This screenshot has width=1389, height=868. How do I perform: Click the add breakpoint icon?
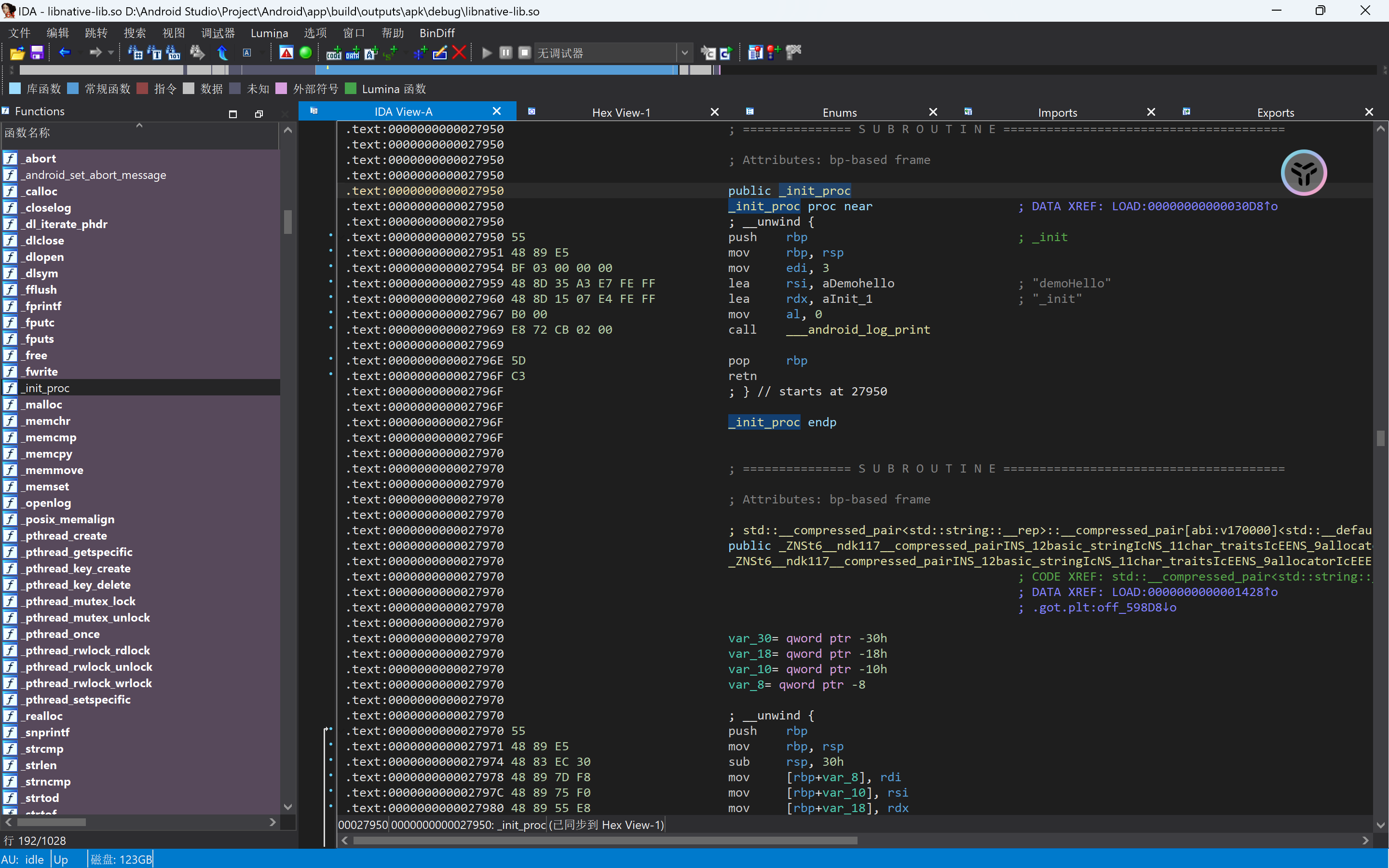[x=774, y=53]
